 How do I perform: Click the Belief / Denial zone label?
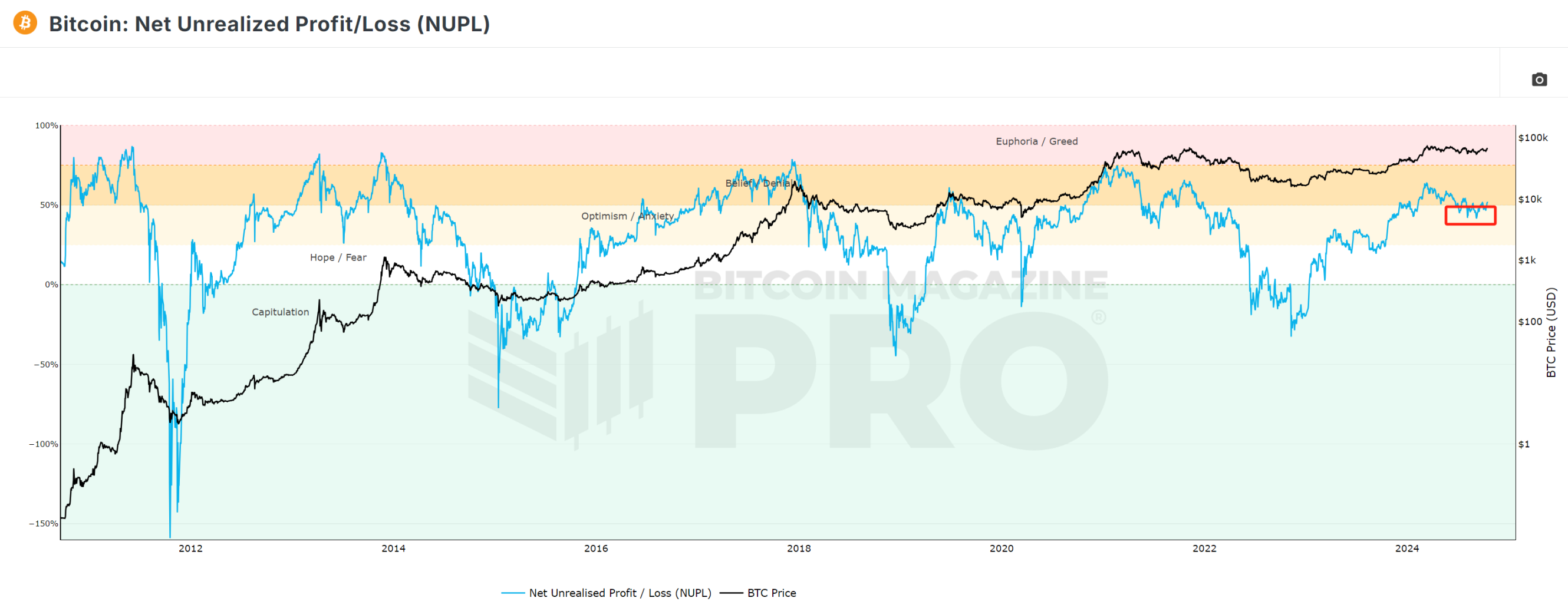tap(759, 183)
